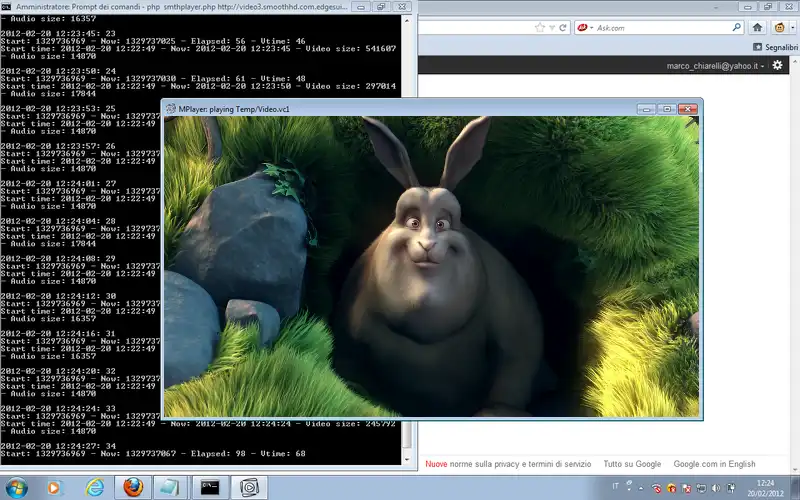Click the command prompt scrollbar thumb

(407, 434)
